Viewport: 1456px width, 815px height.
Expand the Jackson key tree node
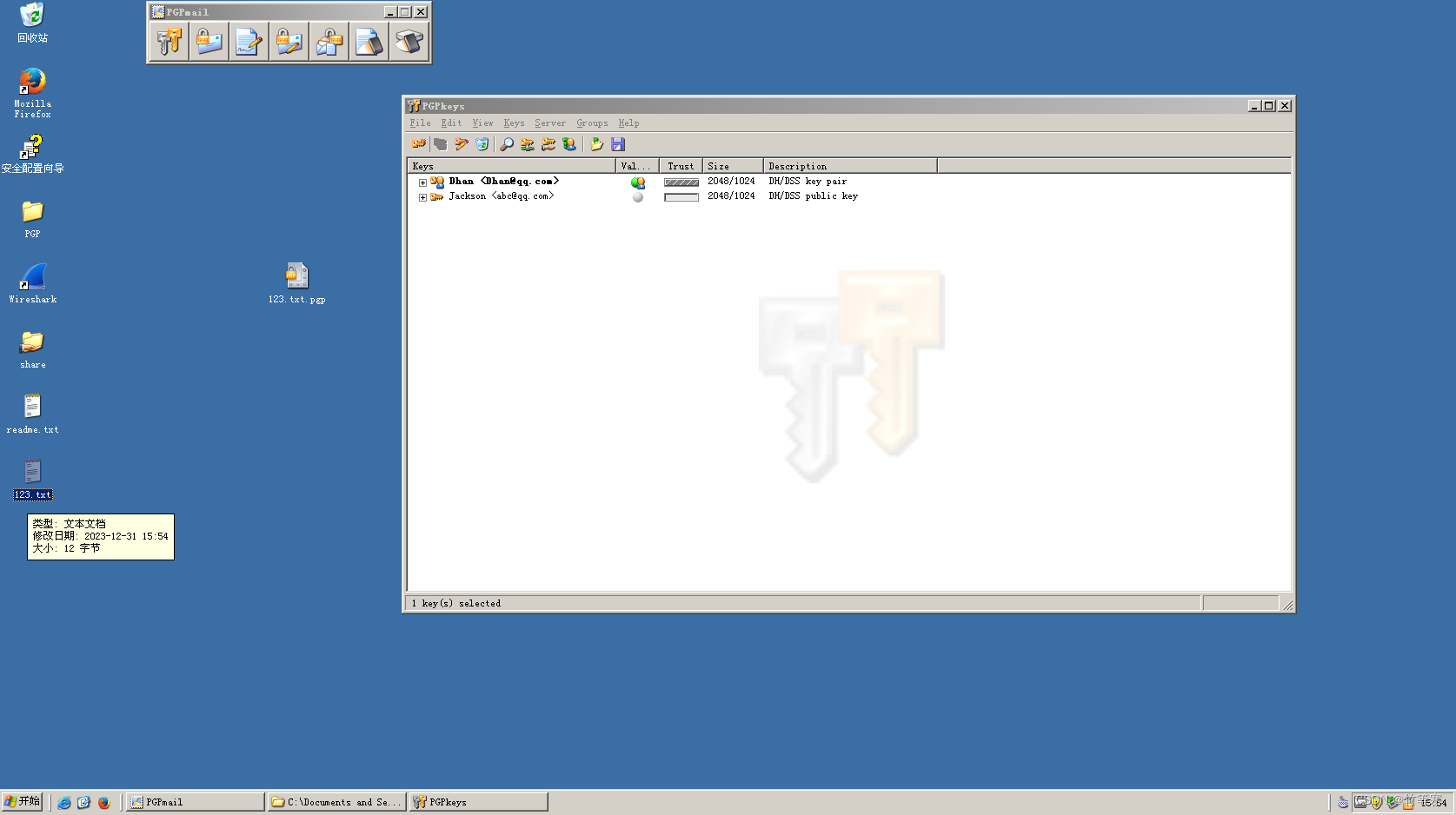[x=422, y=197]
